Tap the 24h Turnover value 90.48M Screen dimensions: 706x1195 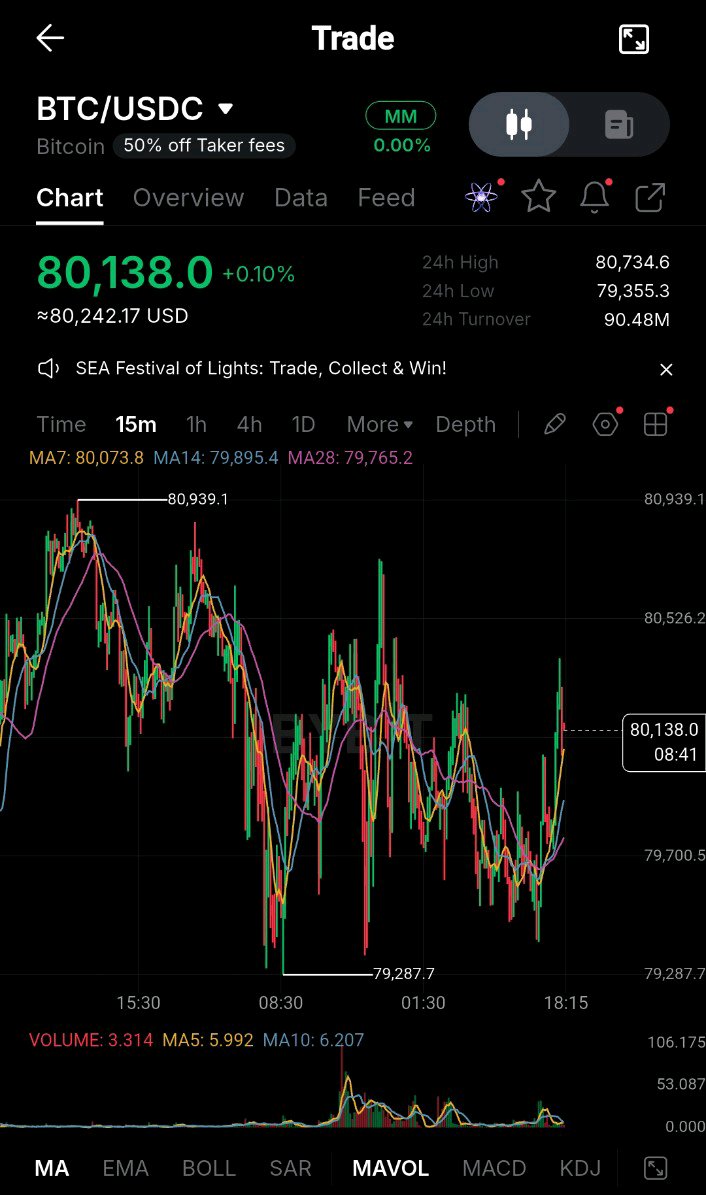tap(637, 319)
